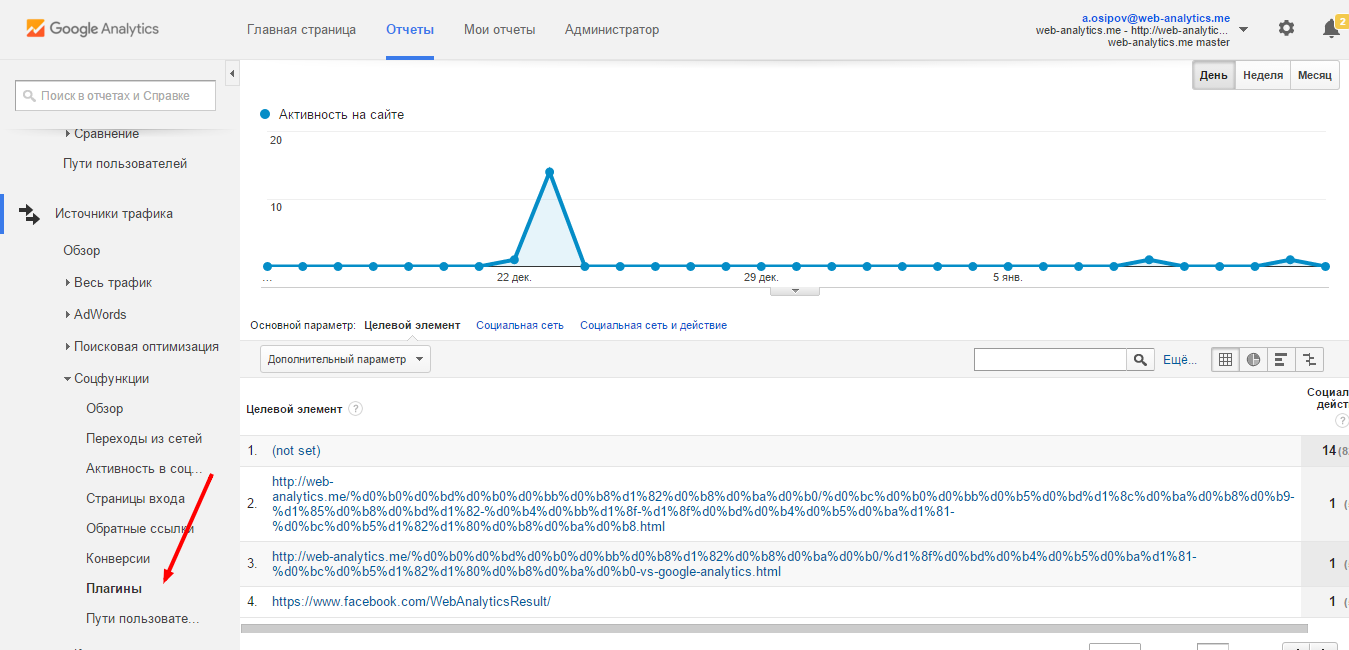Open the top-level Обзор under Источники трафика
The height and width of the screenshot is (650, 1349).
pyautogui.click(x=82, y=251)
